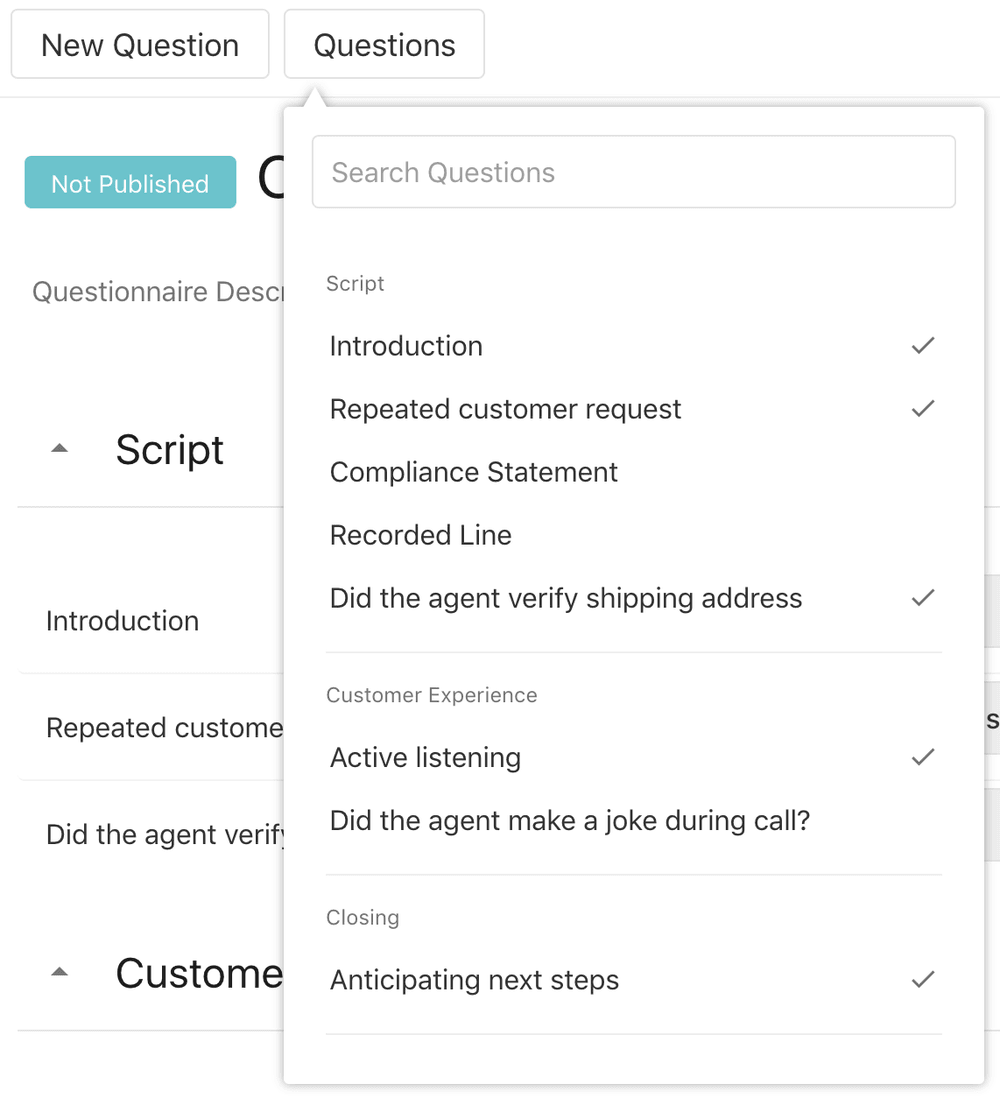Click the Not Published status badge
The image size is (1000, 1098).
point(129,183)
